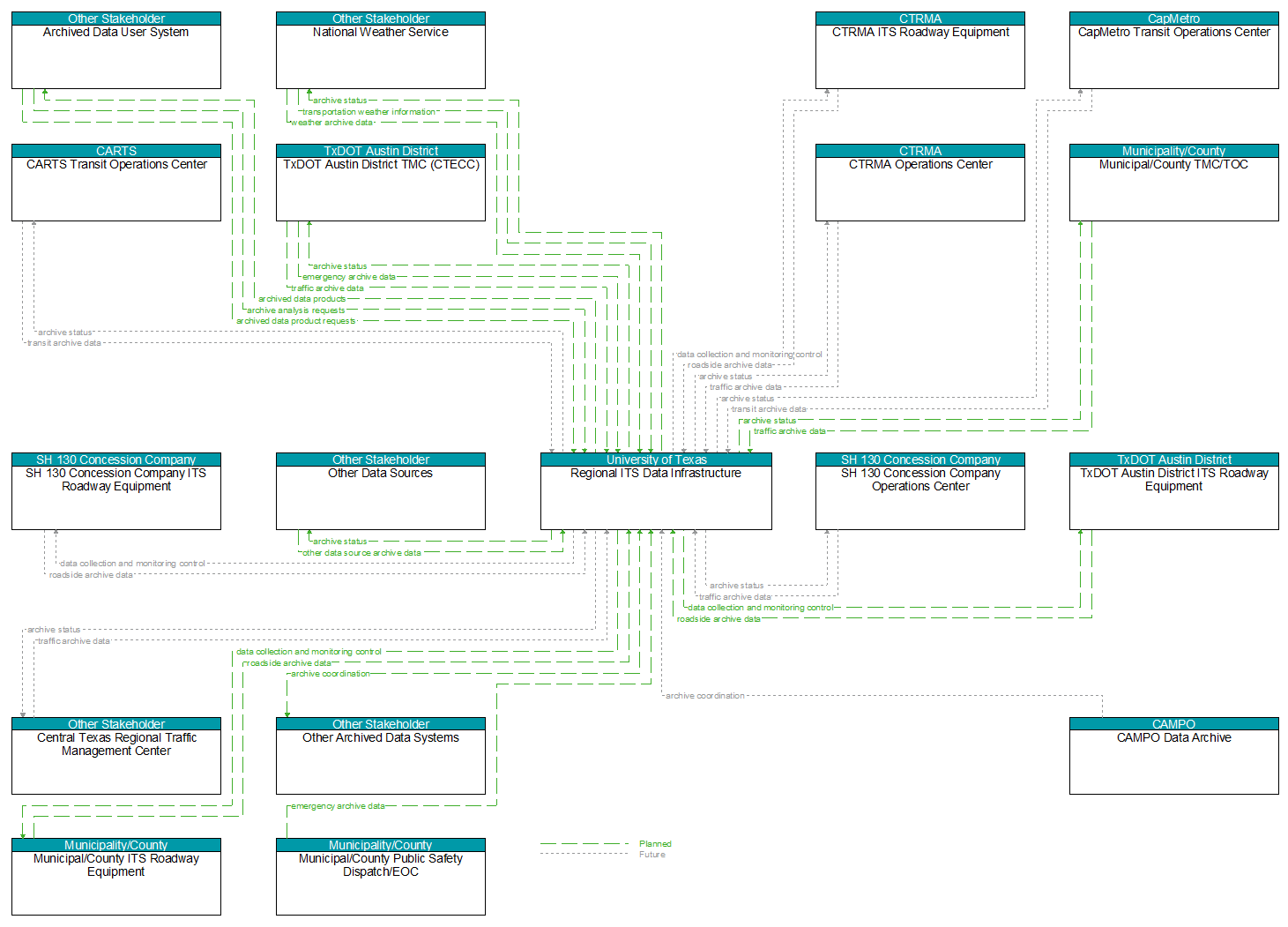Screen dimensions: 1288x927
Task: Open the National Weather Service node
Action: click(381, 50)
